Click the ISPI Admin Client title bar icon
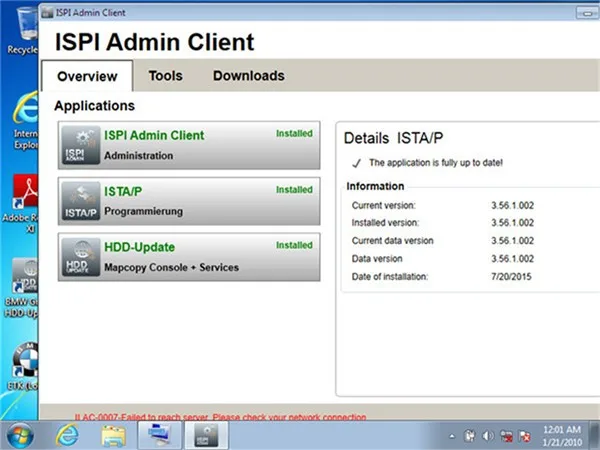This screenshot has height=450, width=600. 47,13
